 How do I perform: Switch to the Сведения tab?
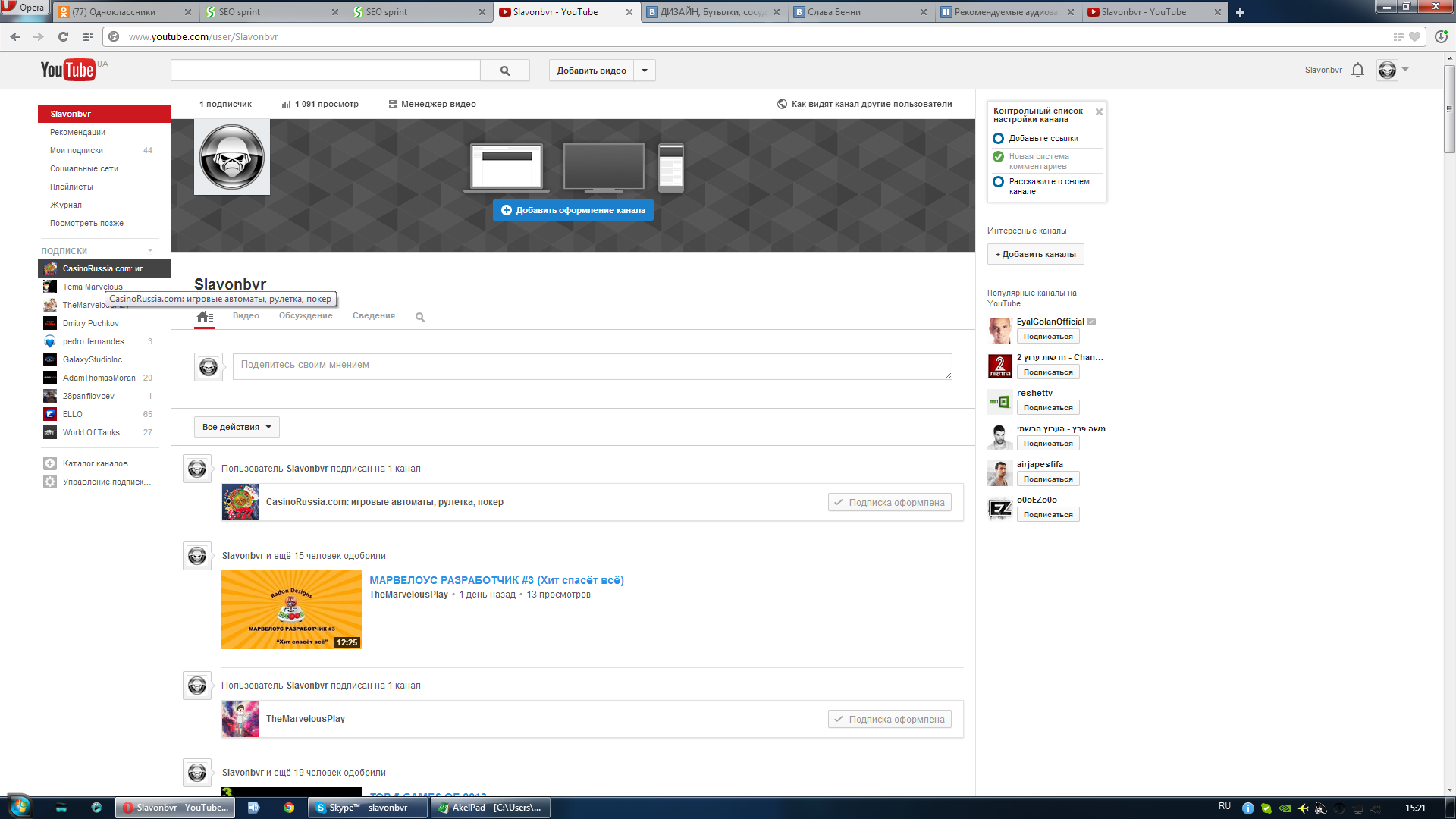coord(373,315)
